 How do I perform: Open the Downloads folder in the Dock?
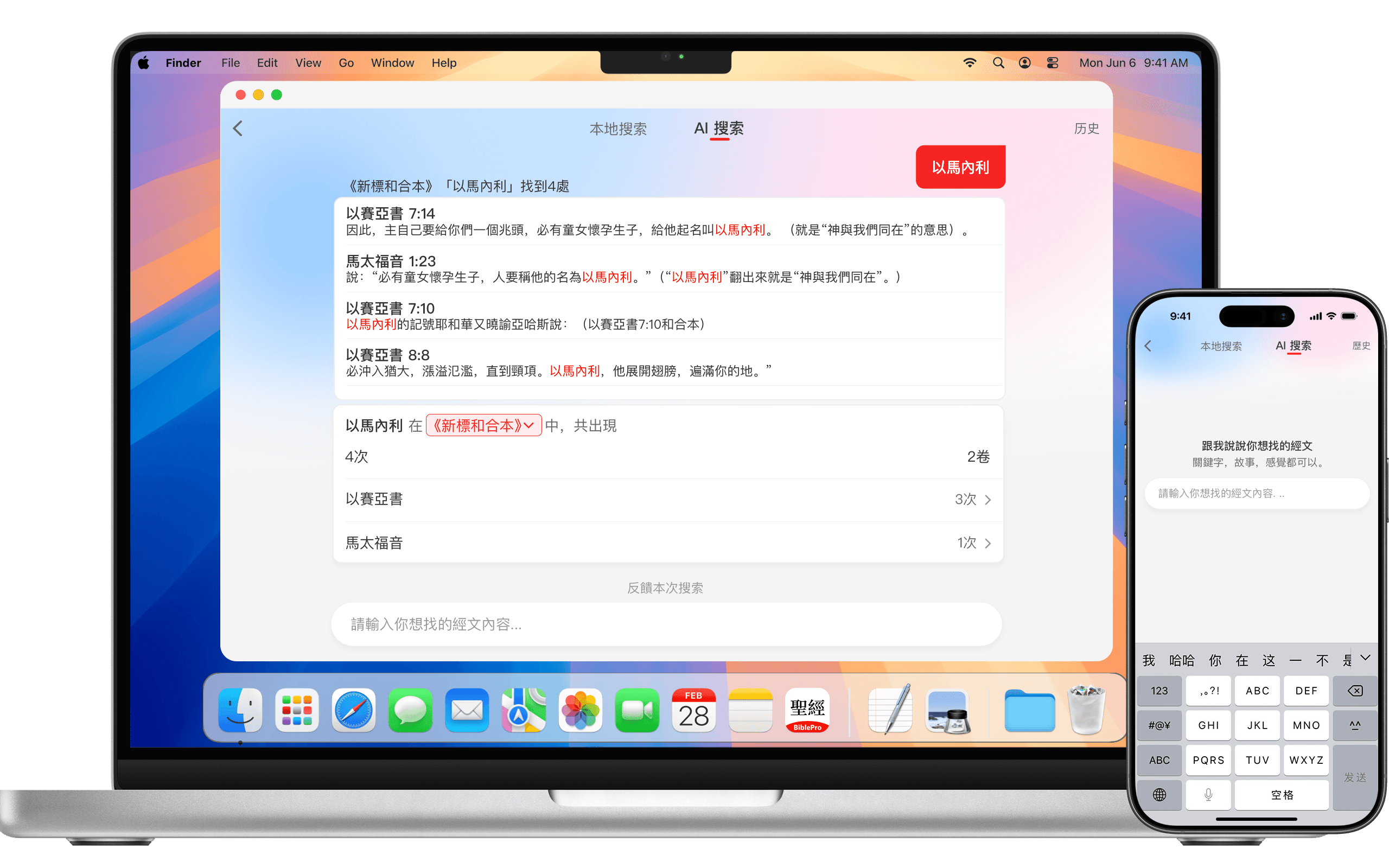(x=1030, y=711)
